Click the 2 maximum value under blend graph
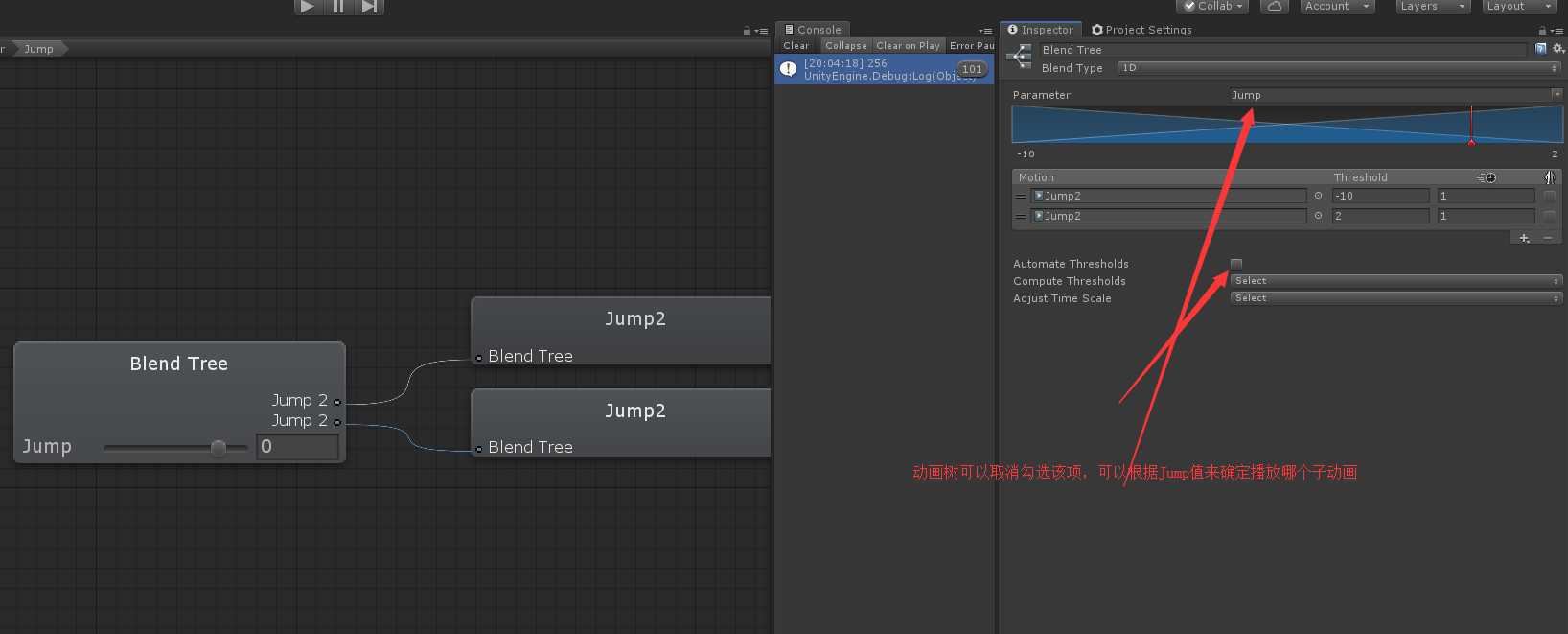This screenshot has width=1568, height=634. click(x=1555, y=153)
